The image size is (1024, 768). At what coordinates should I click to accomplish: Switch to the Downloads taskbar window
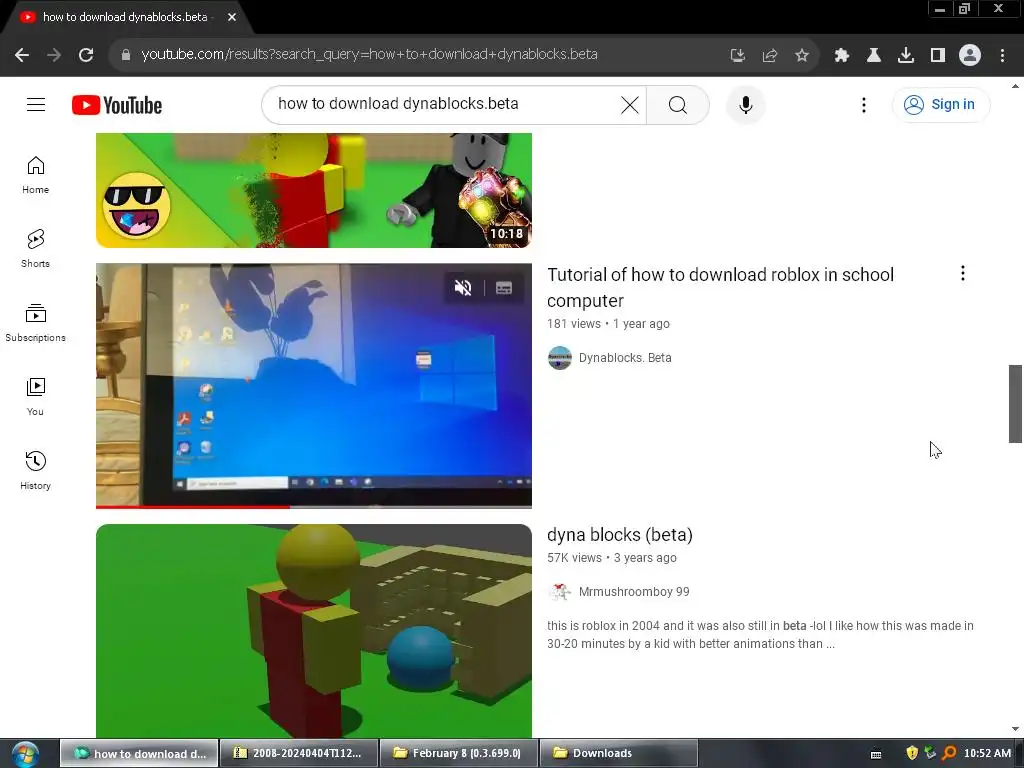[x=618, y=753]
